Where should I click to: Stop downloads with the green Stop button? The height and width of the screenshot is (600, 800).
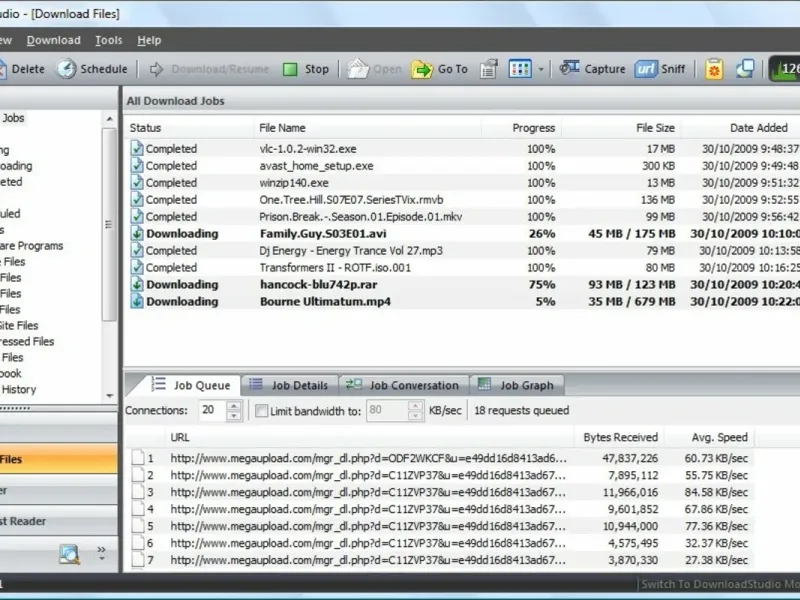pos(306,69)
